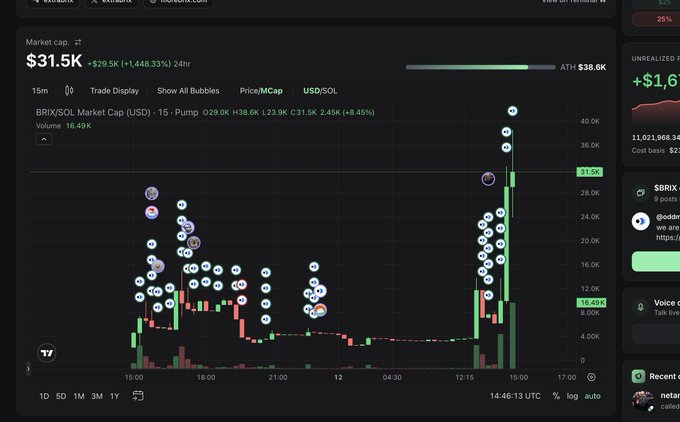The image size is (680, 422).
Task: Click the 25% red button
Action: 656,19
